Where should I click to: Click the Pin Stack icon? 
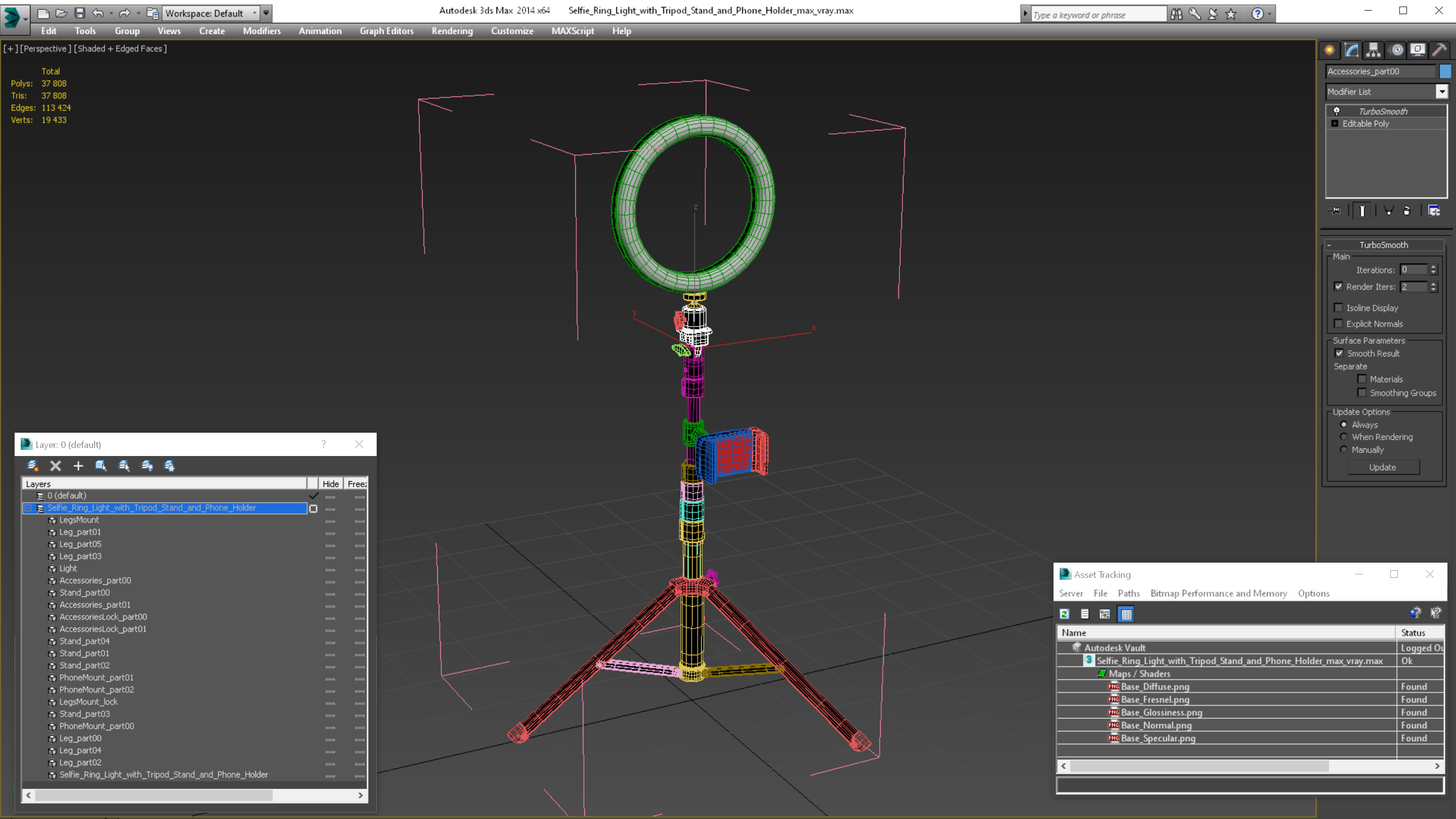point(1335,211)
